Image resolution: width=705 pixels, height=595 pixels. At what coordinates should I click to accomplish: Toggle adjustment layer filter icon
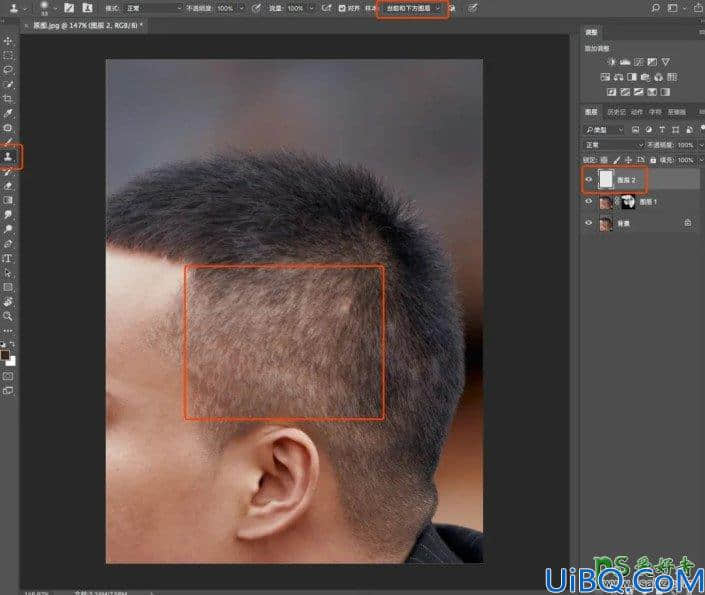(649, 130)
